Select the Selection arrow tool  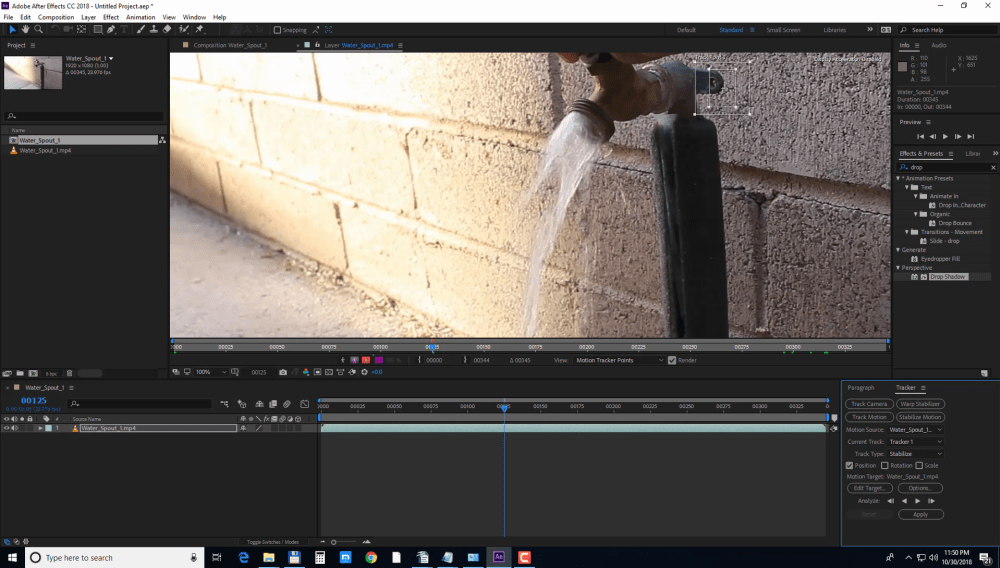click(x=12, y=29)
